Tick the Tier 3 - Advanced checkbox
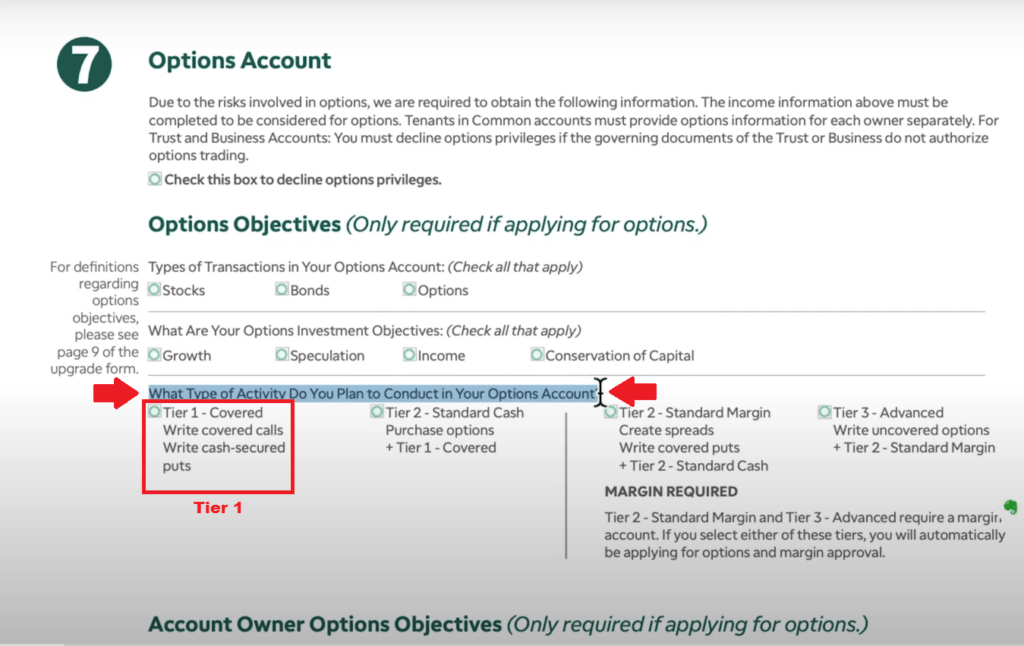 point(825,412)
